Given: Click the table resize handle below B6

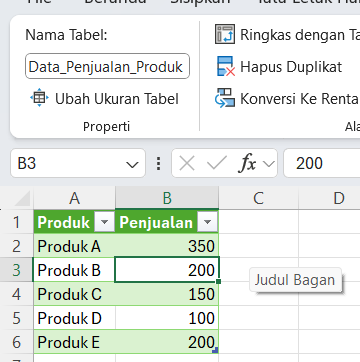Looking at the screenshot, I should 216,350.
